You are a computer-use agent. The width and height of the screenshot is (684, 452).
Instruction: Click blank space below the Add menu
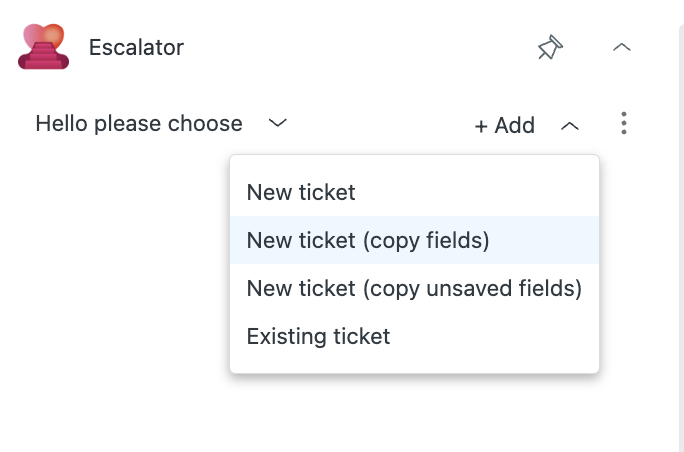(414, 412)
